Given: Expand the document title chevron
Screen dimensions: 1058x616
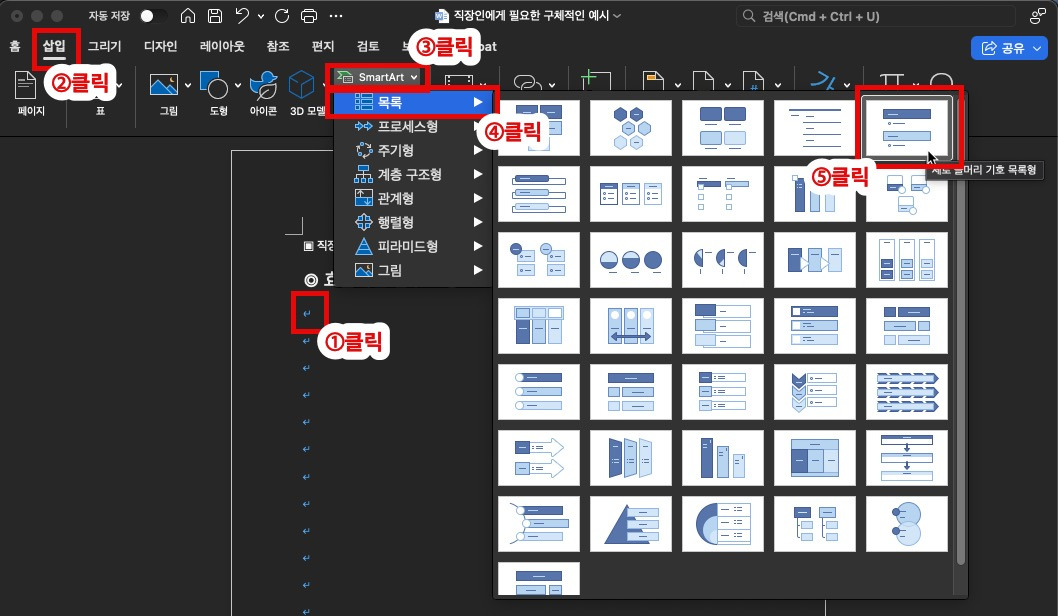Looking at the screenshot, I should pyautogui.click(x=617, y=16).
